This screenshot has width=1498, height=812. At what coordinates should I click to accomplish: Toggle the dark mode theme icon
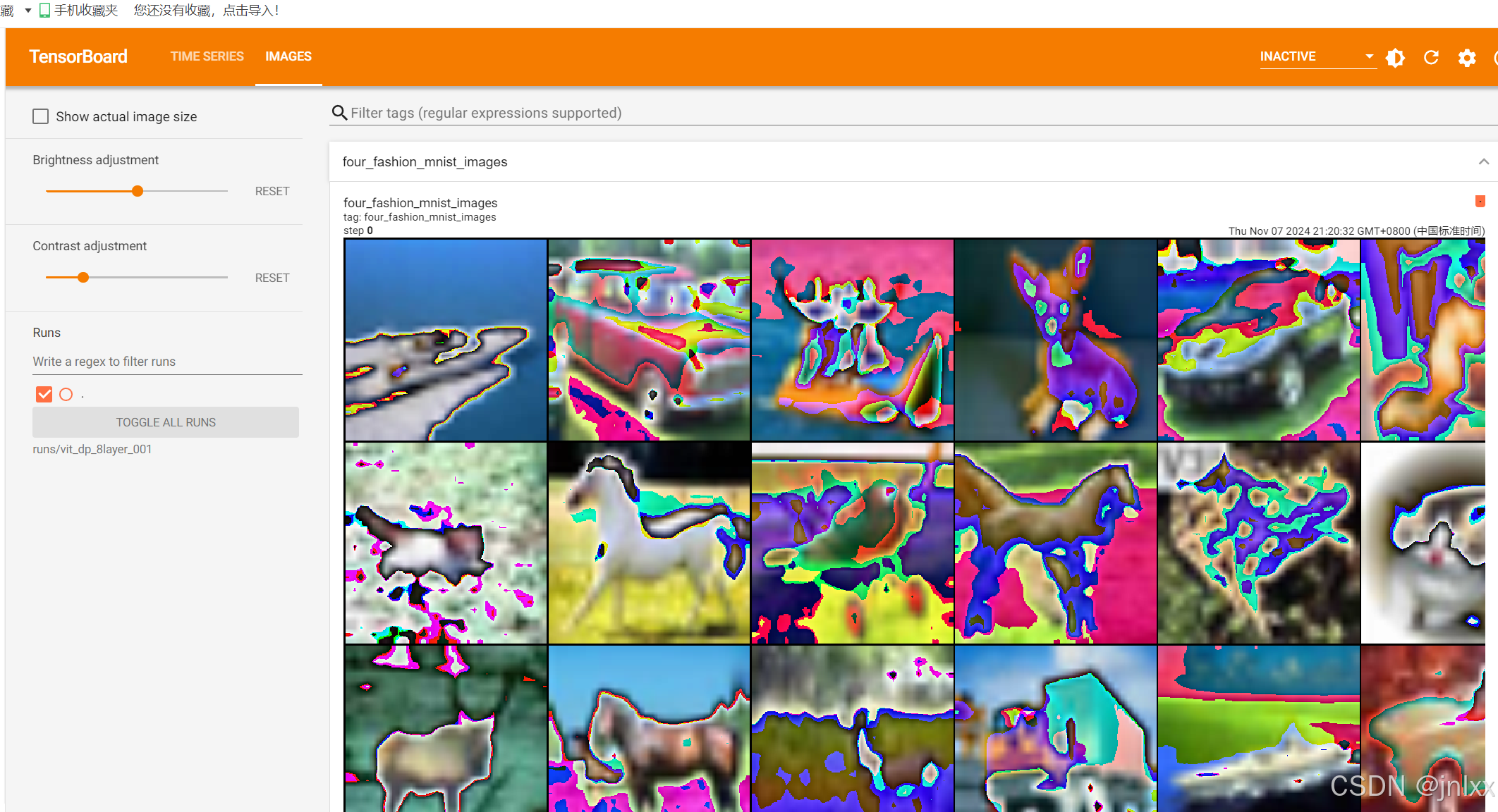(x=1395, y=57)
